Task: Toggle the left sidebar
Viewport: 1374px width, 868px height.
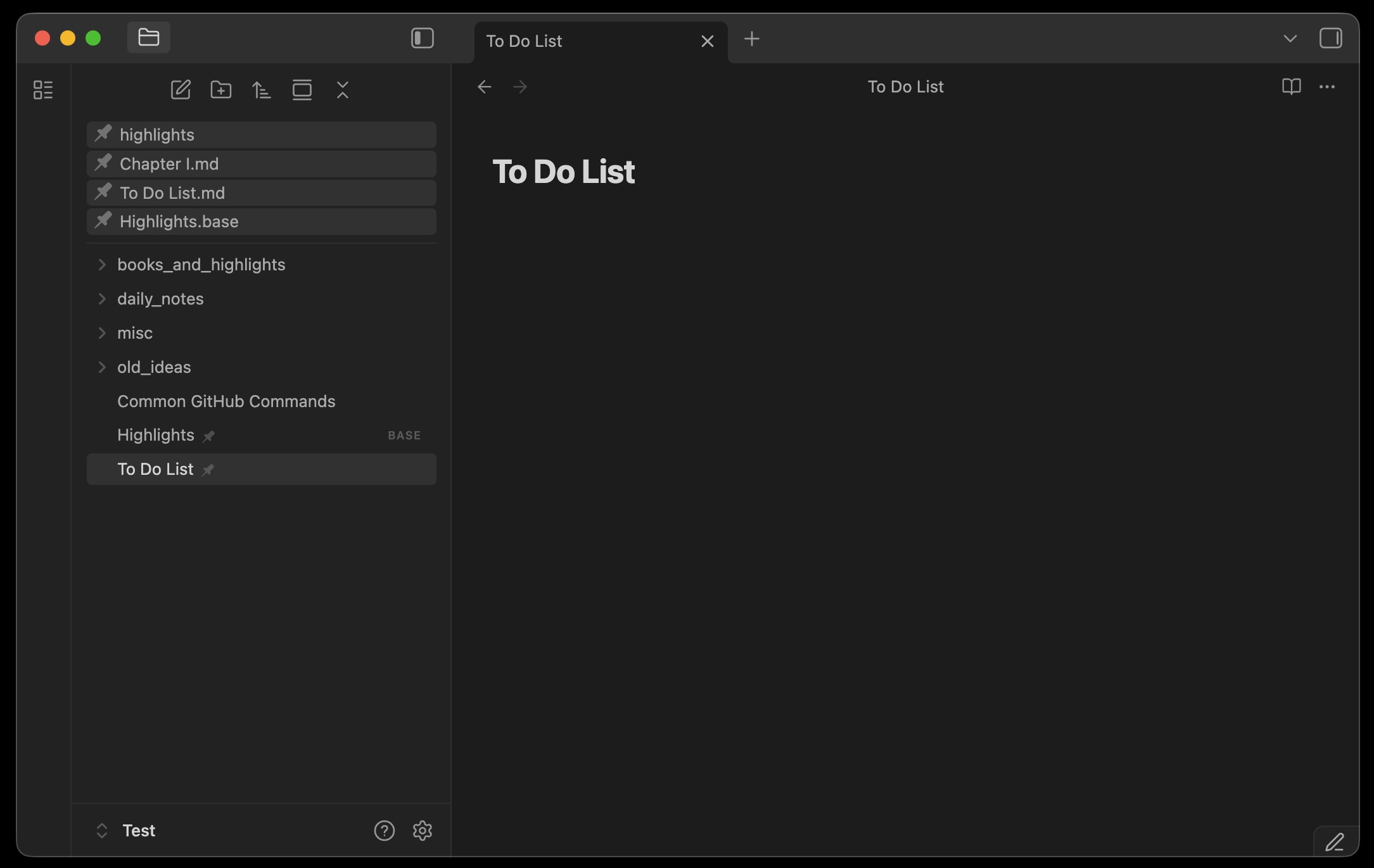Action: pos(423,39)
